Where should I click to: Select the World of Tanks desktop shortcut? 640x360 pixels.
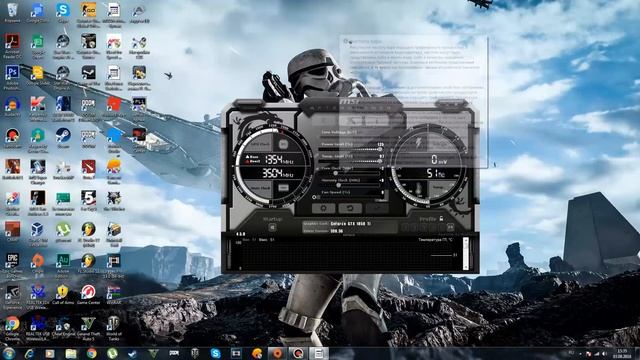coord(113,328)
